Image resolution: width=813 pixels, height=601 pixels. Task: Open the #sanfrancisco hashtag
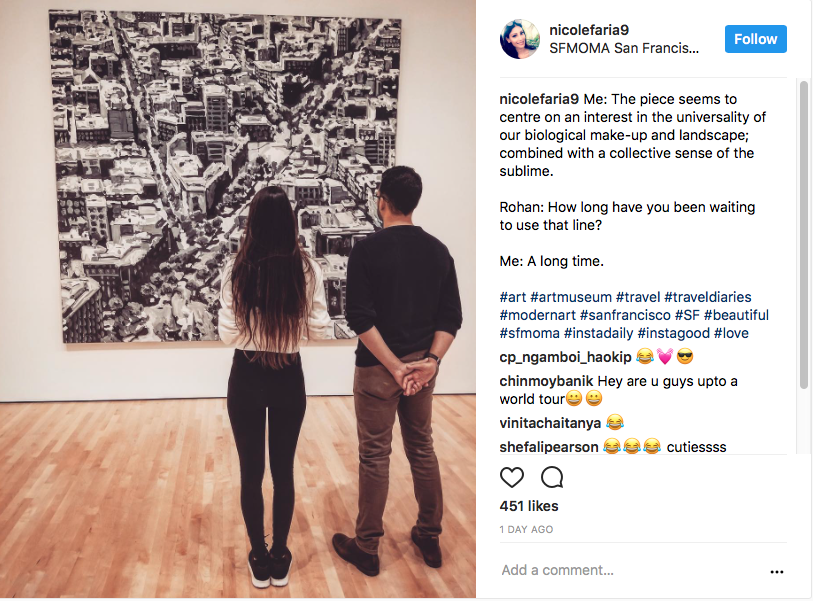625,315
